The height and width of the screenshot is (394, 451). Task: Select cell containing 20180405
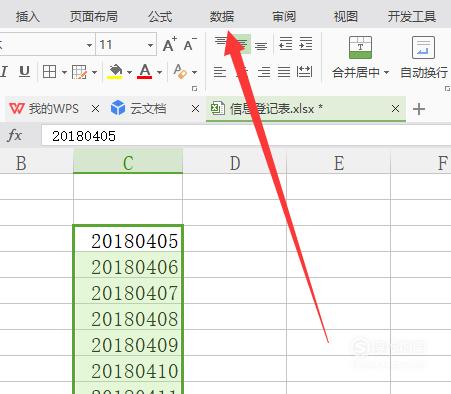click(x=128, y=239)
